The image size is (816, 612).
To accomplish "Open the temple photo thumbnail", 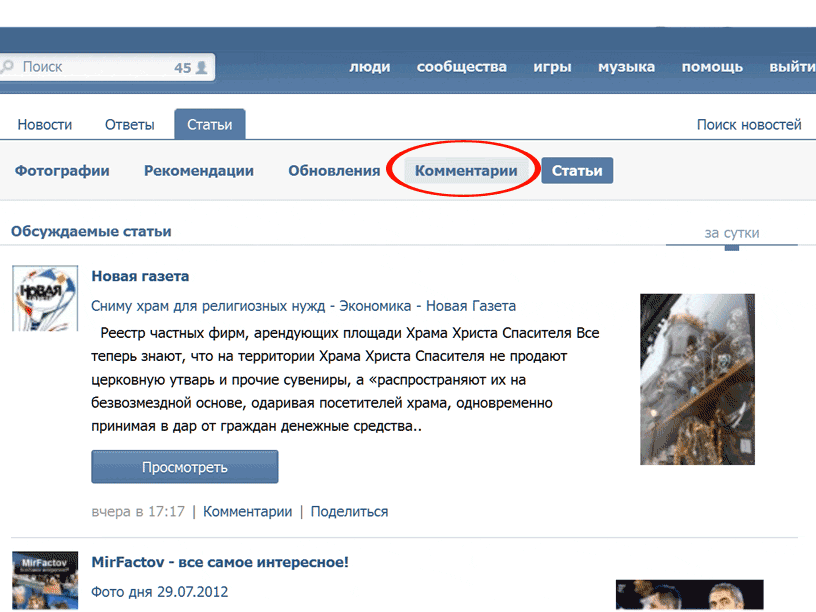I will 697,379.
